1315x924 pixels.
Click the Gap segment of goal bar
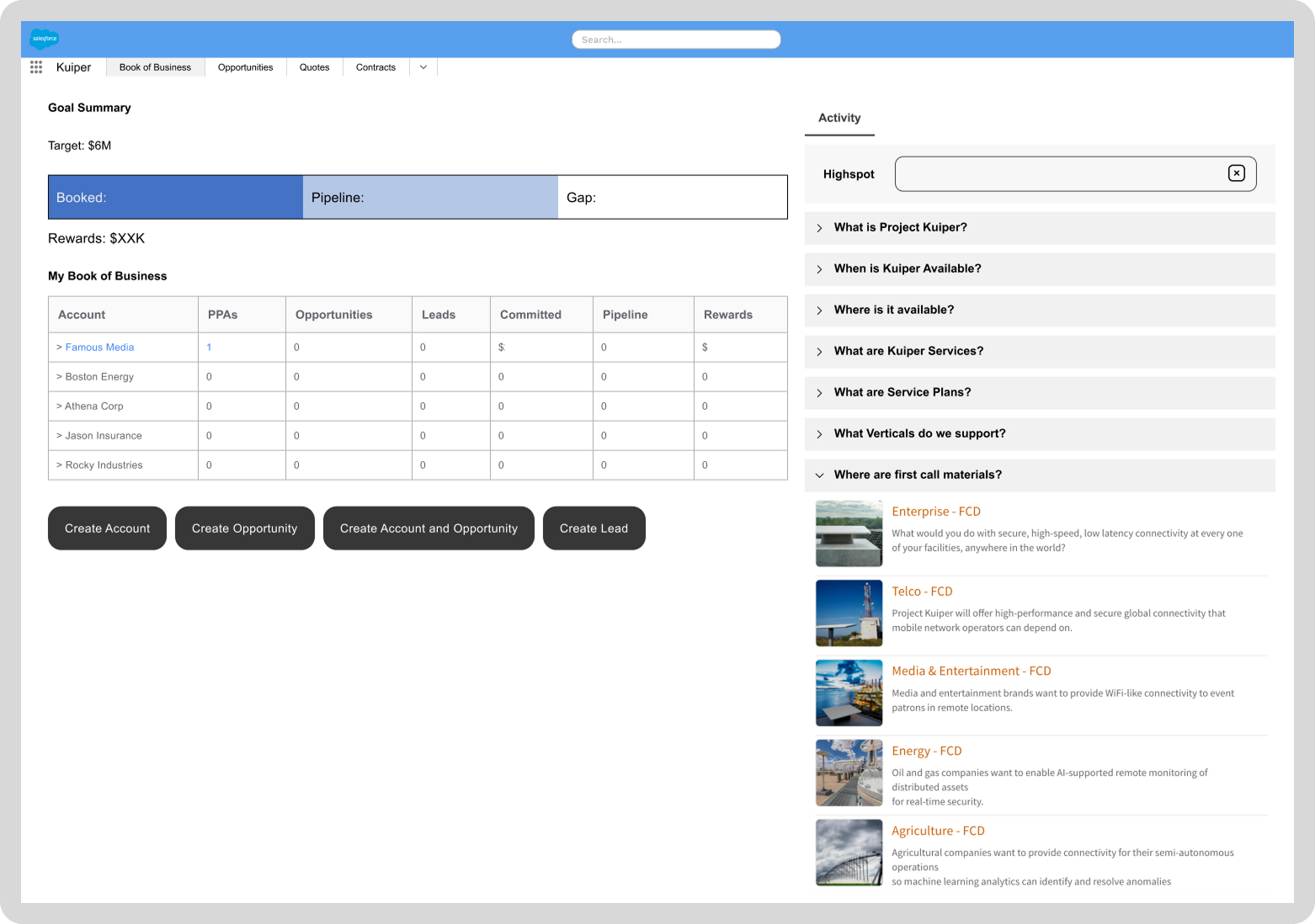pyautogui.click(x=672, y=197)
